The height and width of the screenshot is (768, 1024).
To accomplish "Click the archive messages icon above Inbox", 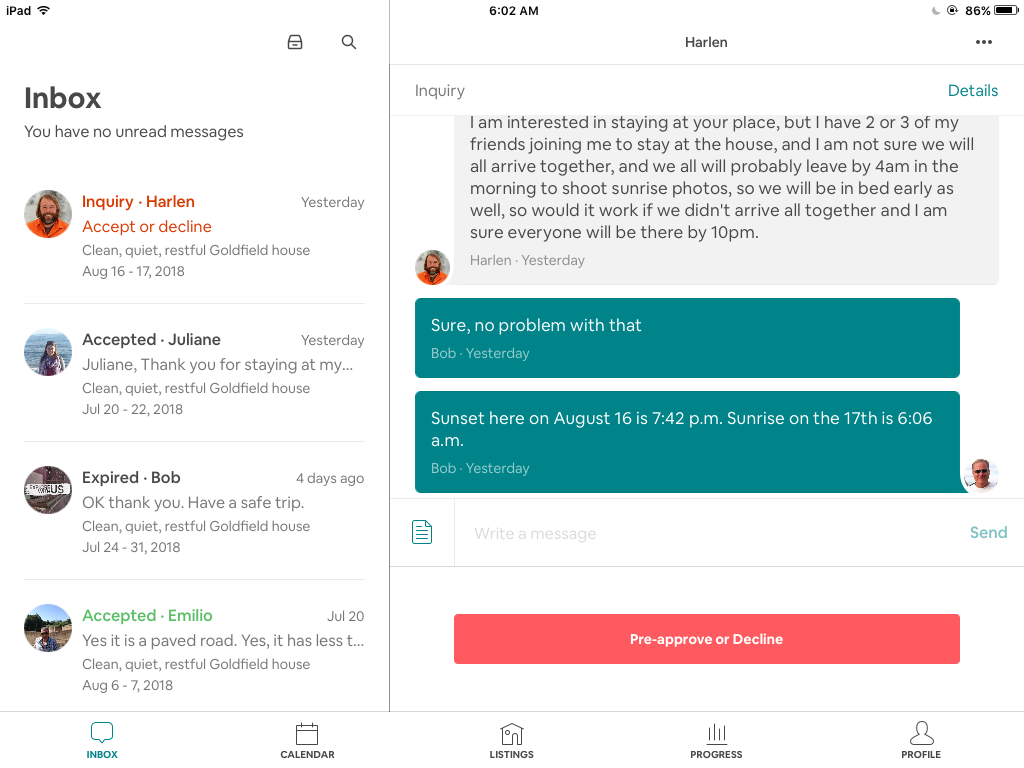I will pos(295,42).
